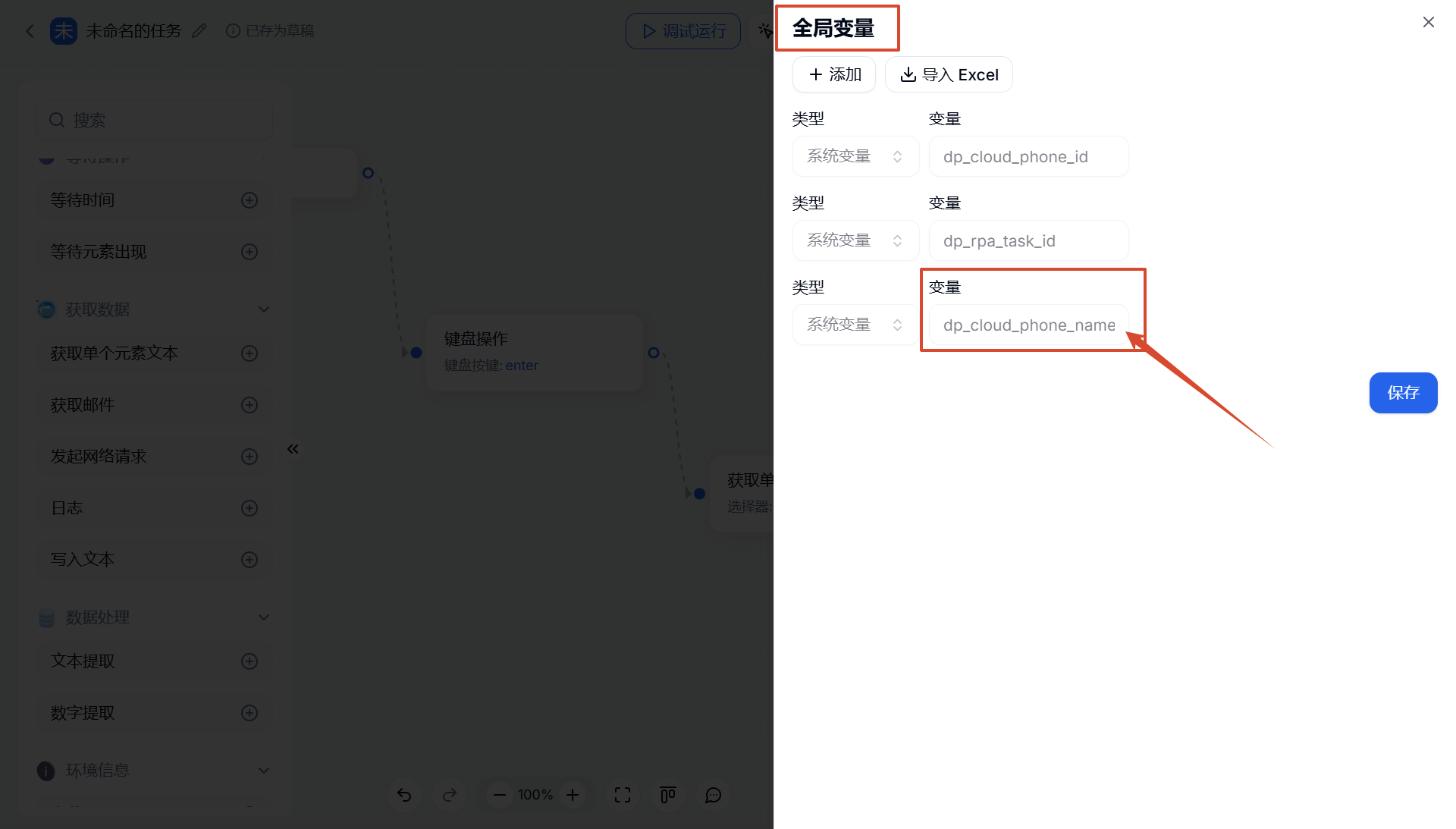Click the plus icon next to 等待时间
Viewport: 1456px width, 829px height.
[x=249, y=200]
